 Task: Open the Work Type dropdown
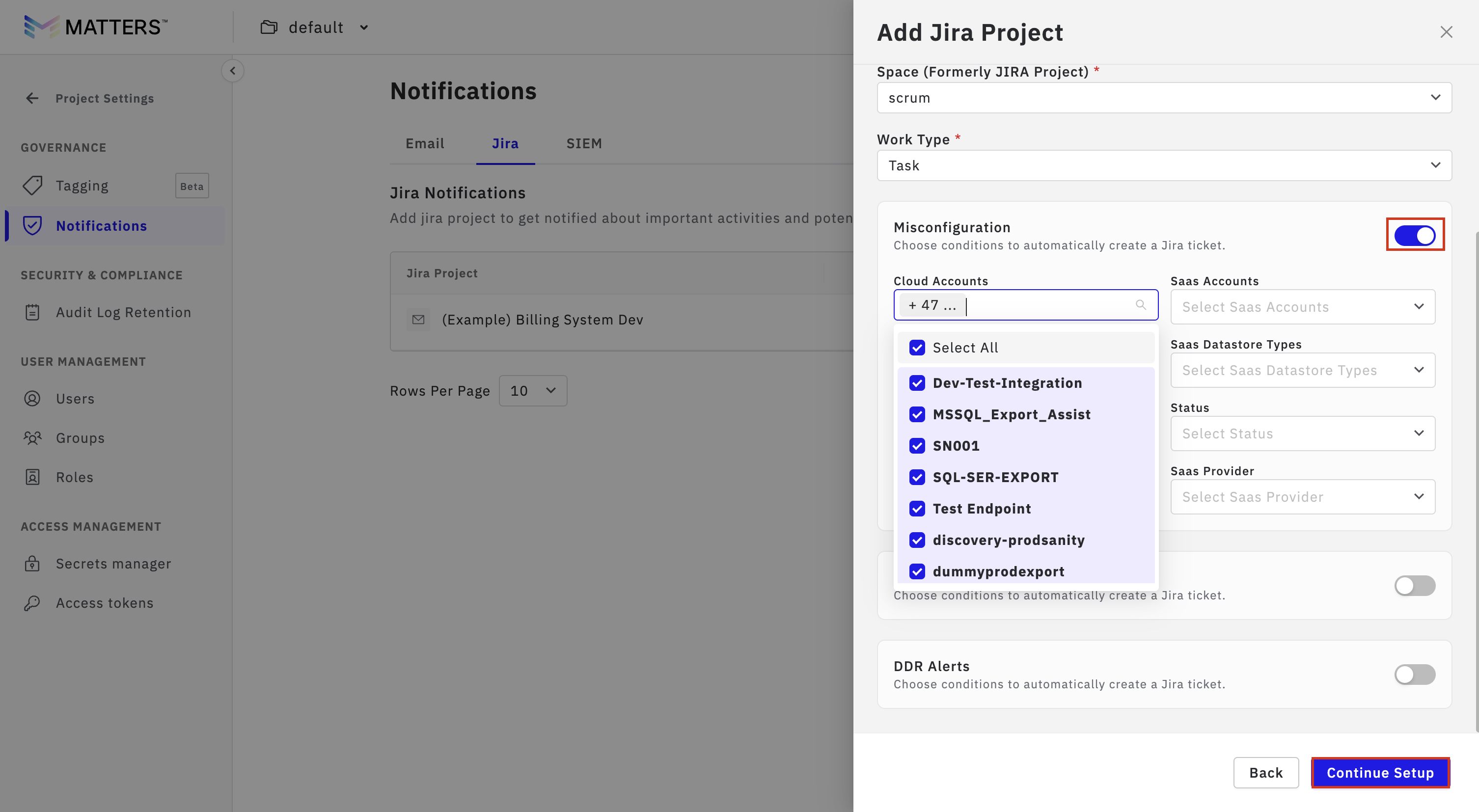click(x=1164, y=165)
